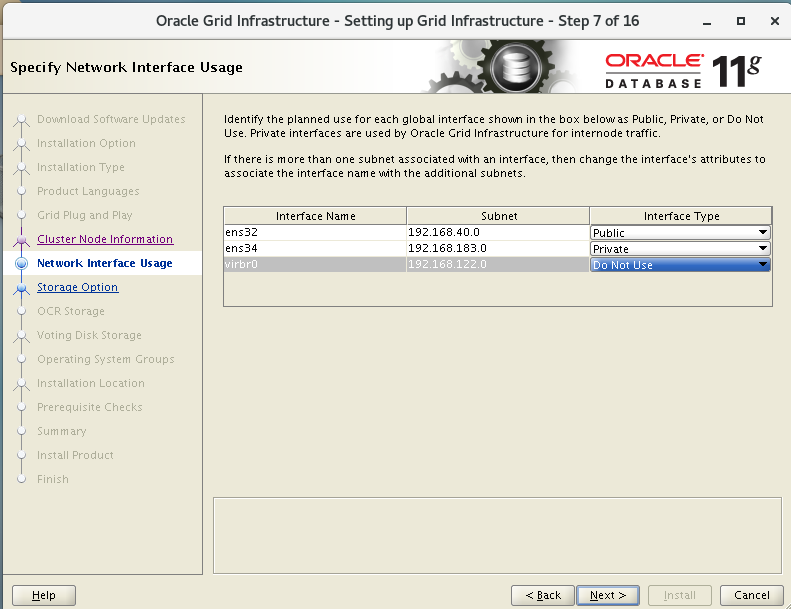Open the Cluster Node Information step link
The image size is (791, 609).
point(105,239)
